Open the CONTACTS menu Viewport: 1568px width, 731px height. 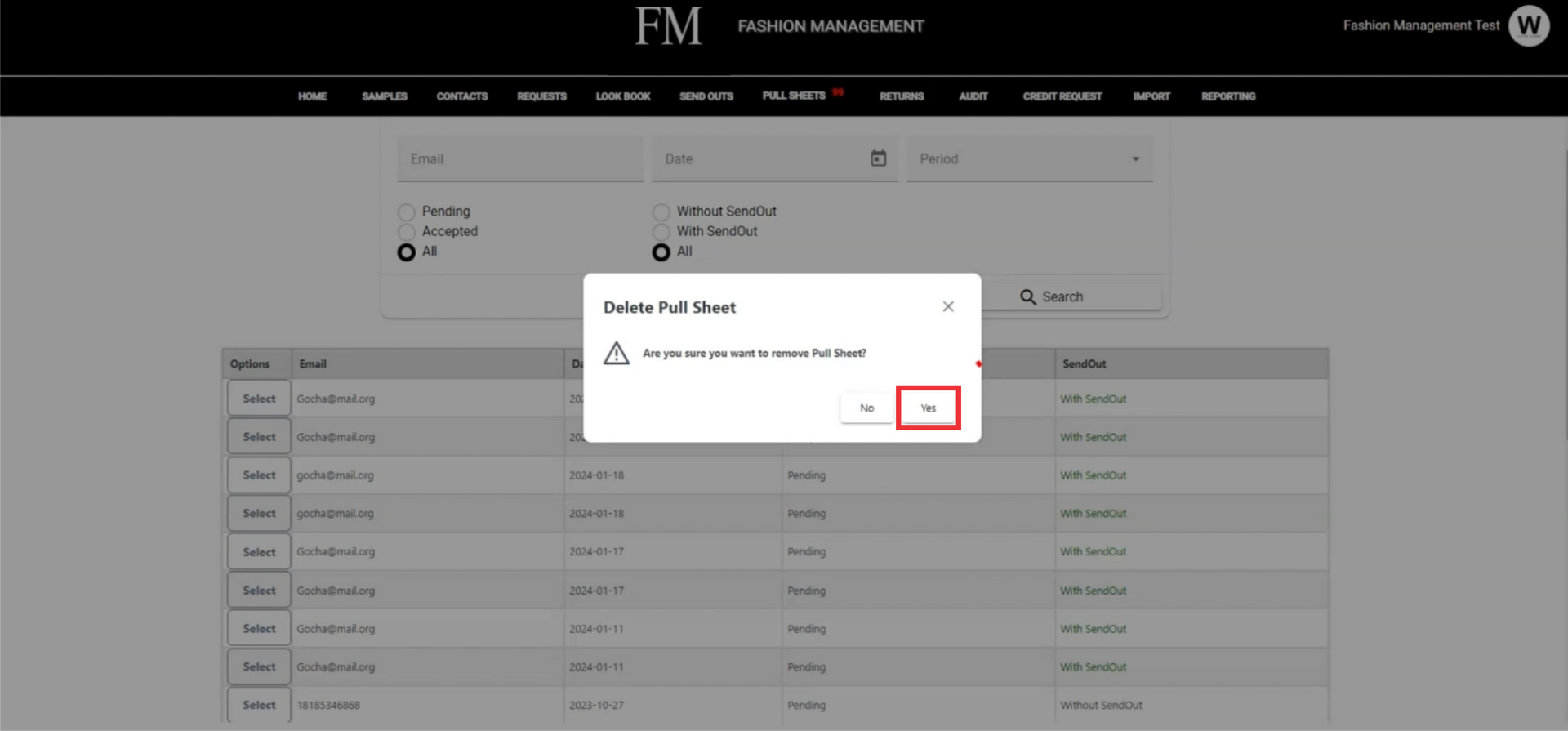[x=462, y=96]
